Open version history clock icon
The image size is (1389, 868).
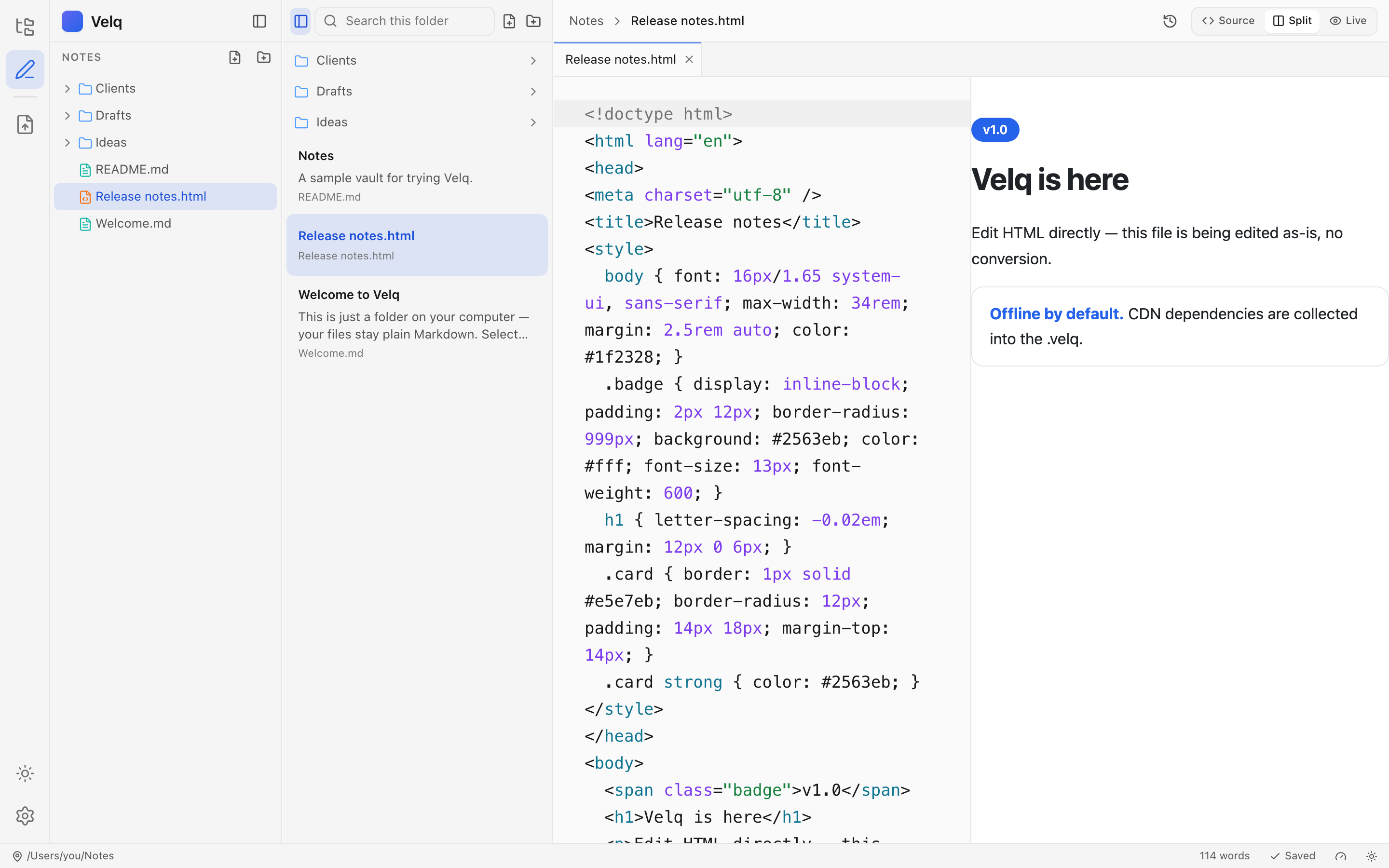point(1170,21)
